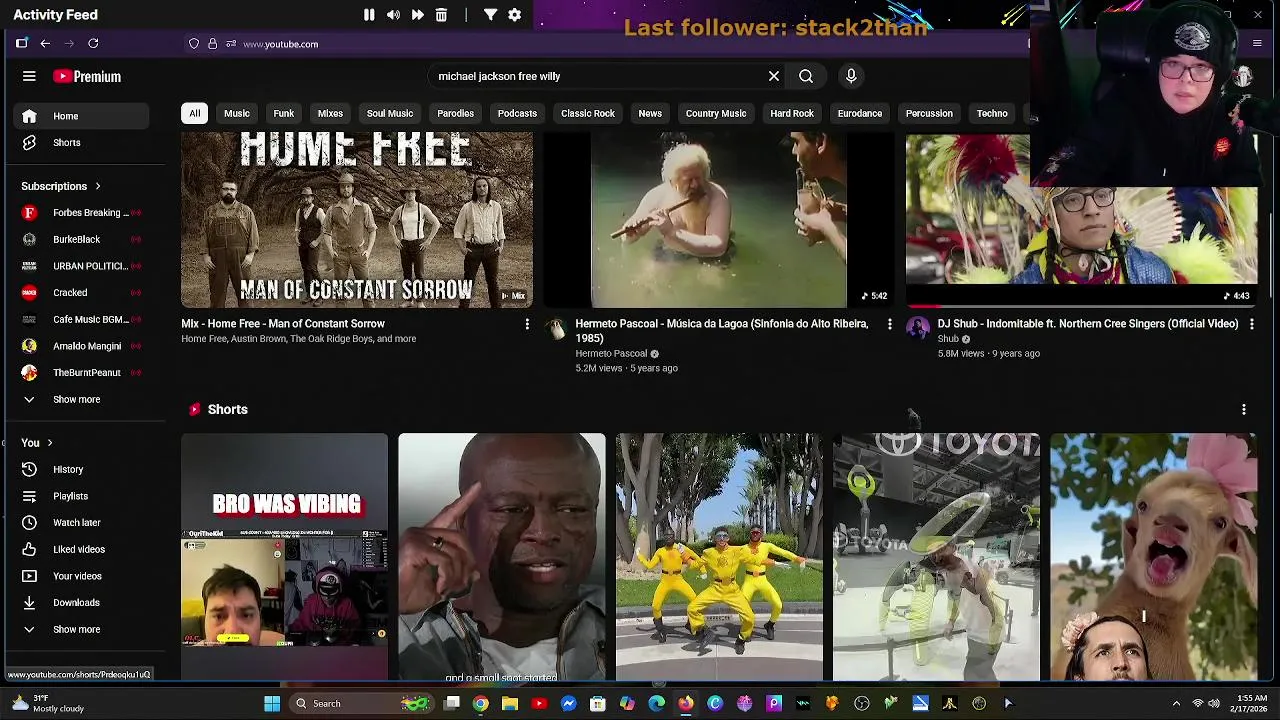
Task: Select the All filter chip
Action: [195, 113]
